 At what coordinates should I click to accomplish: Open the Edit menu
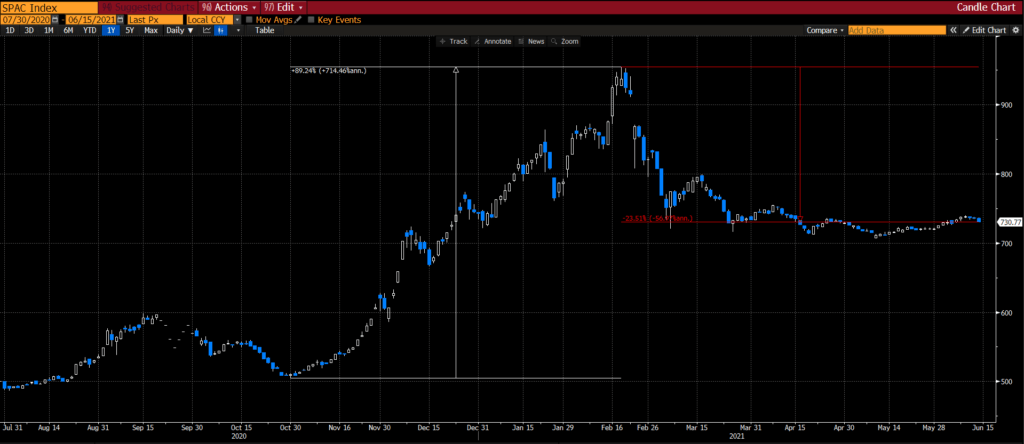[x=284, y=7]
